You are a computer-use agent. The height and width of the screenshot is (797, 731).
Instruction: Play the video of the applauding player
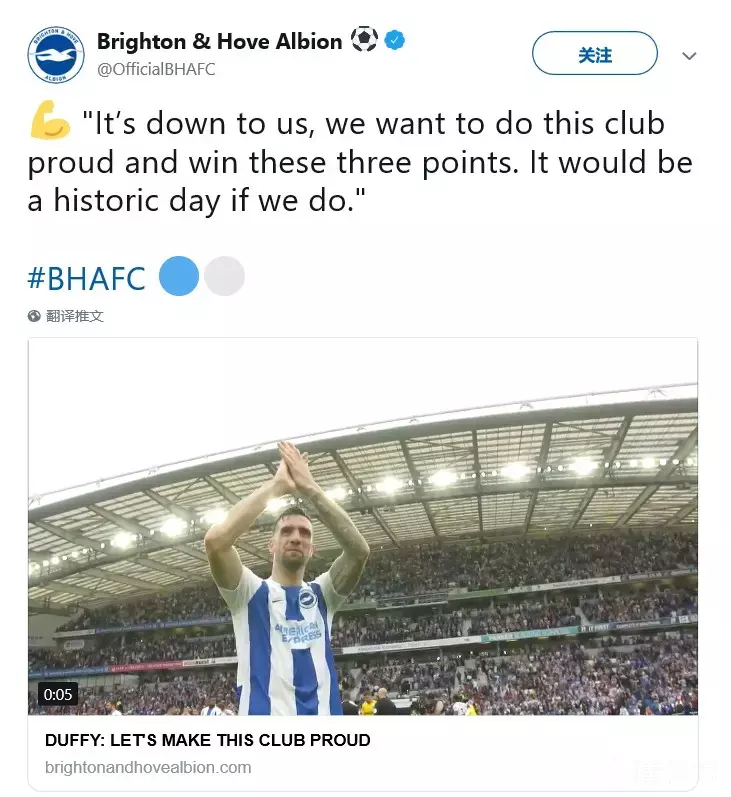point(362,526)
